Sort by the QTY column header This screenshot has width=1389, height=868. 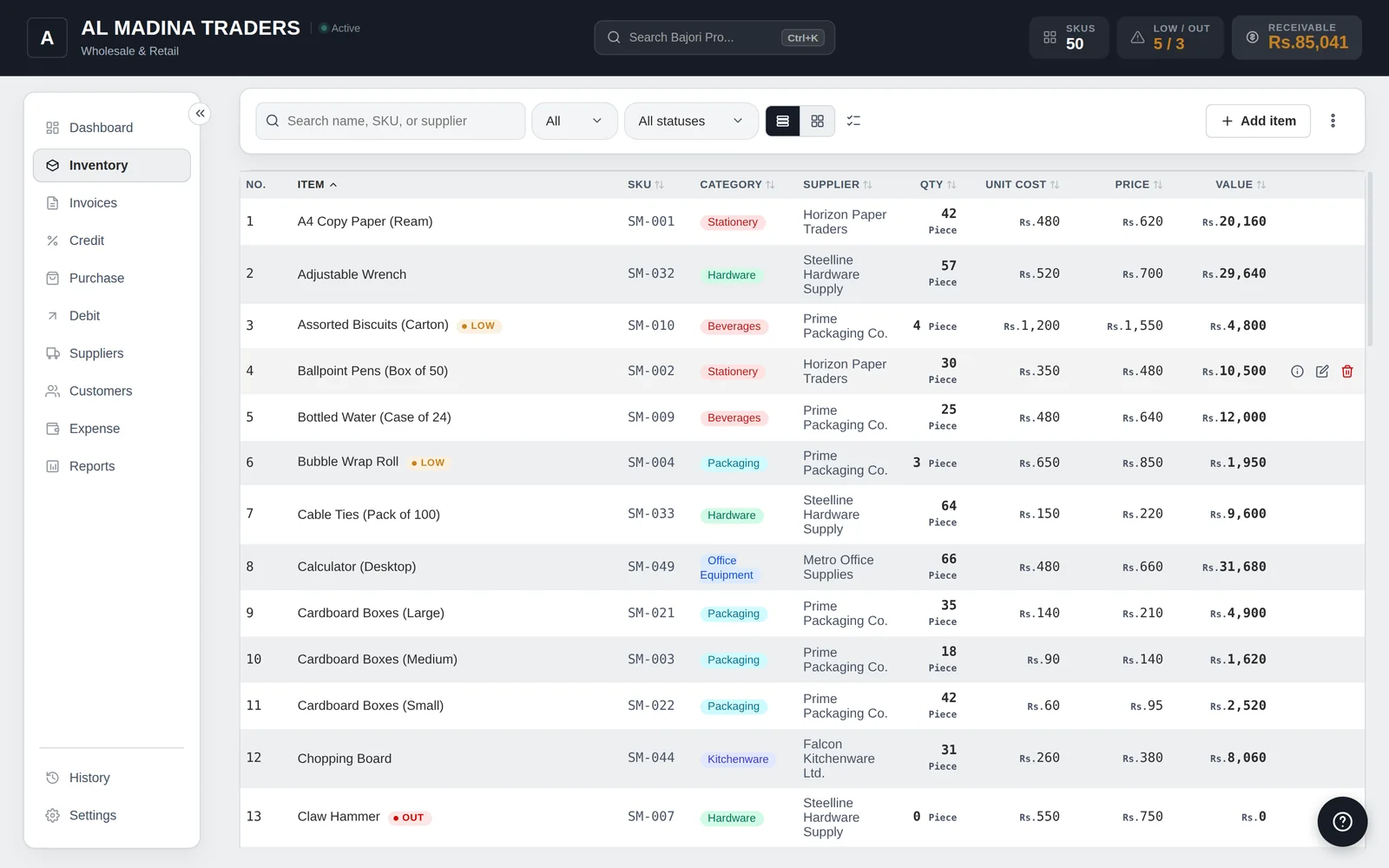tap(938, 185)
